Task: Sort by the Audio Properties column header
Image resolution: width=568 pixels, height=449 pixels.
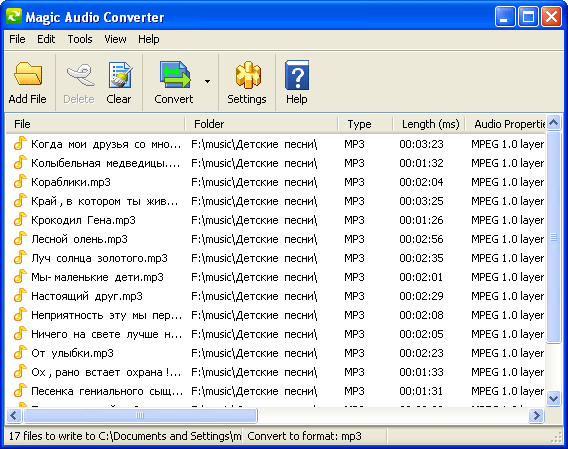Action: pos(506,124)
